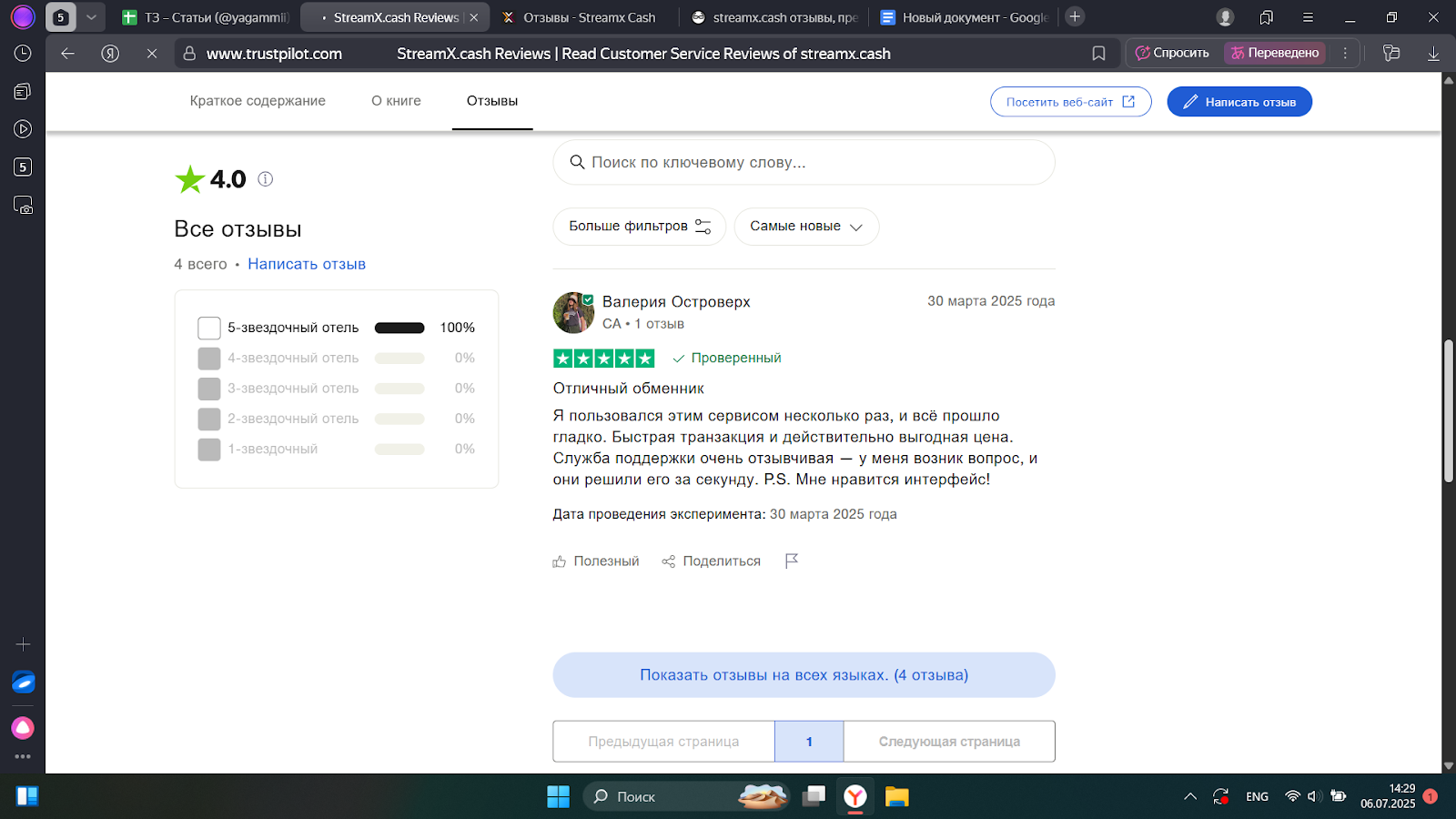Open the sidebar tab groups icon

pos(23,91)
